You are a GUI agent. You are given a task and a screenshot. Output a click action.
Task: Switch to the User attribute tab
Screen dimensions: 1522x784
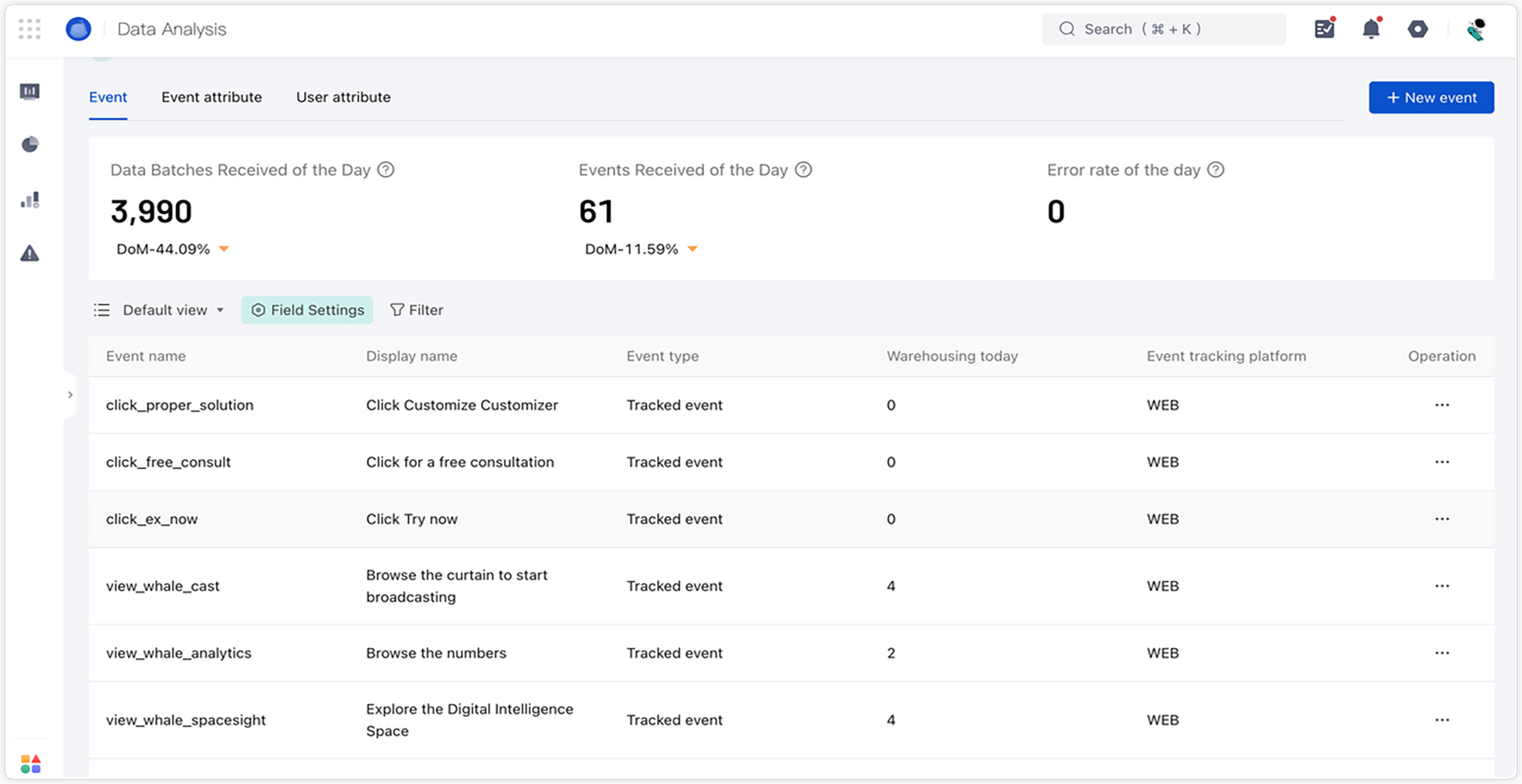pyautogui.click(x=343, y=98)
